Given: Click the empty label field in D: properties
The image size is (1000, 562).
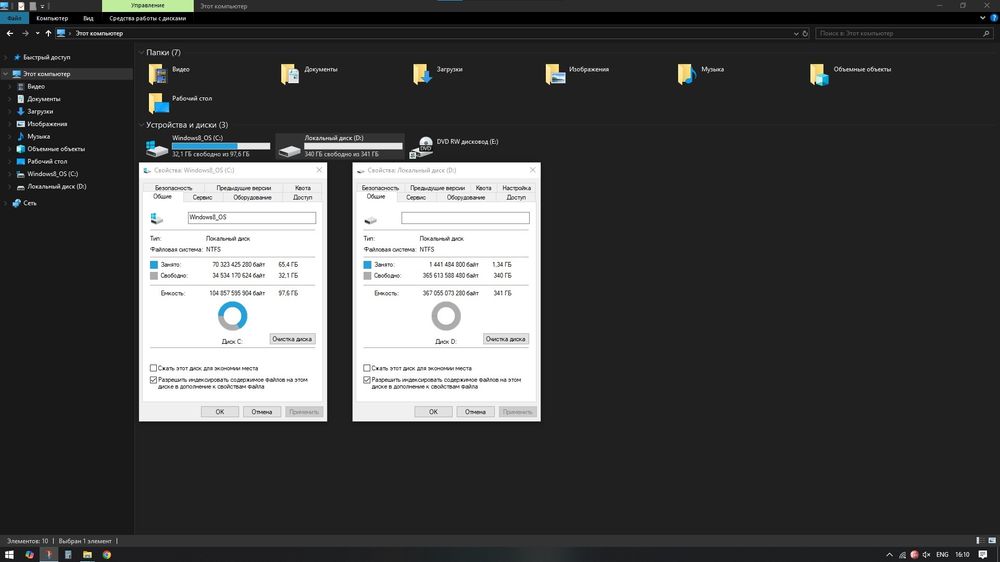Looking at the screenshot, I should [x=466, y=218].
